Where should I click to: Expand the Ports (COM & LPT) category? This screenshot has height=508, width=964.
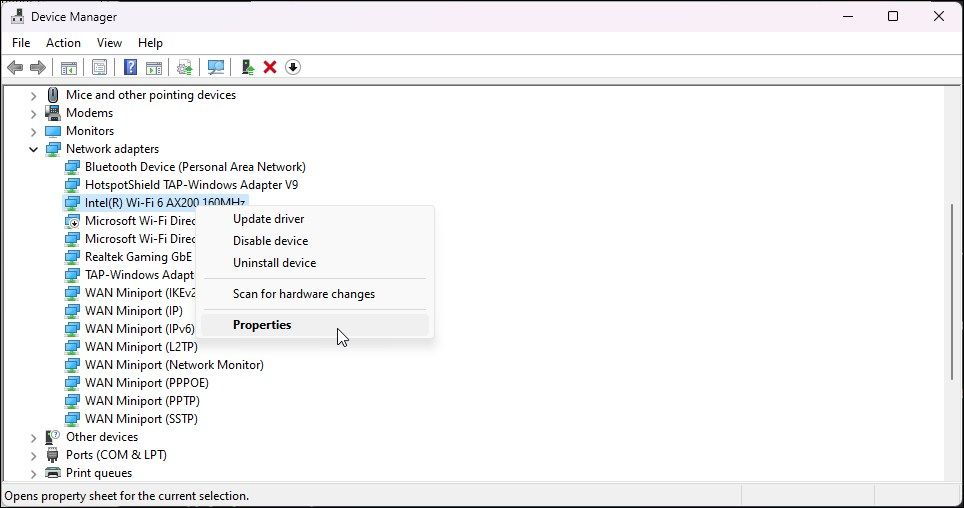pyautogui.click(x=34, y=455)
